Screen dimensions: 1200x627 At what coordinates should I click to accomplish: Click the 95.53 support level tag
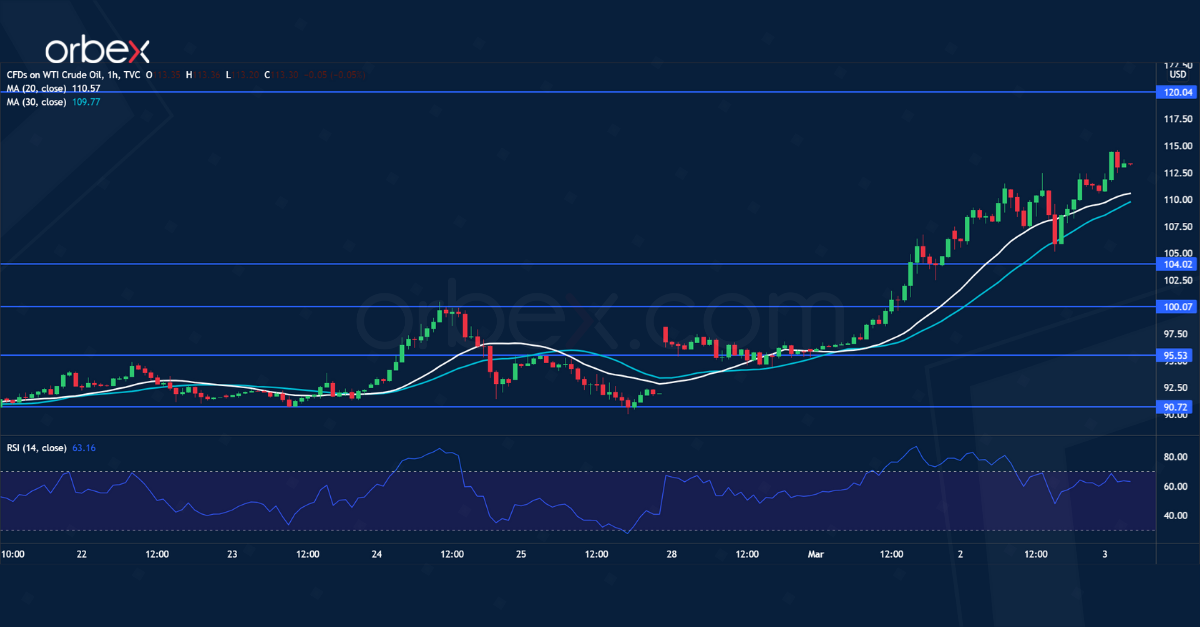(1176, 355)
